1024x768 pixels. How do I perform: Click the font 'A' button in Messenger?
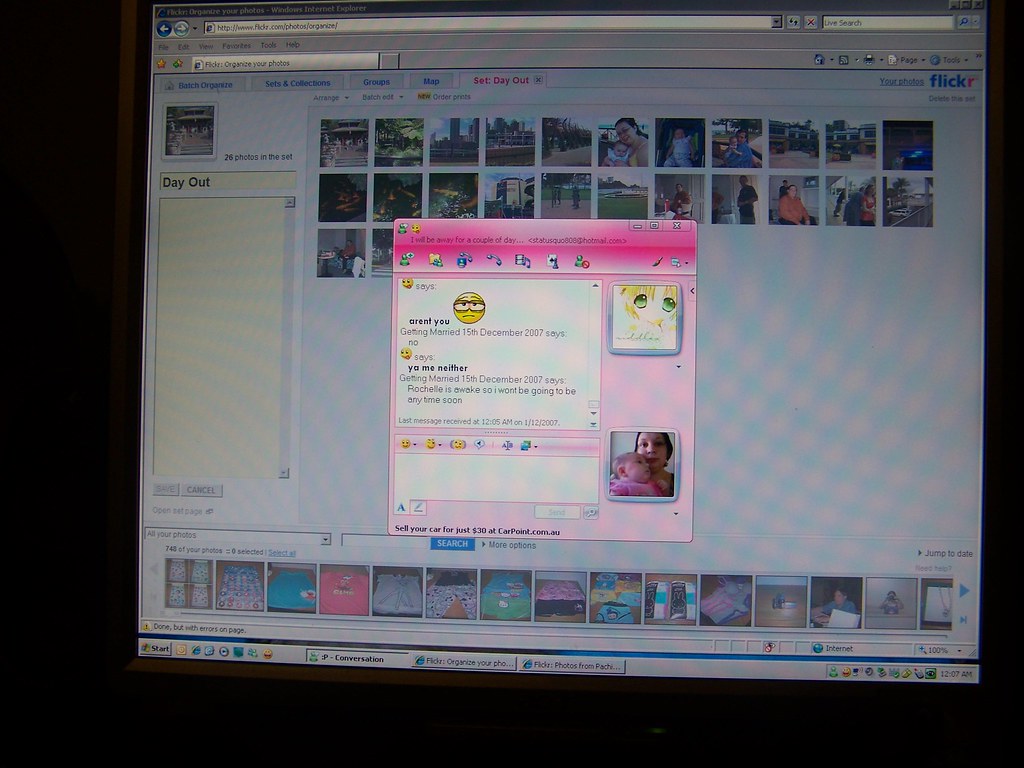click(x=401, y=507)
